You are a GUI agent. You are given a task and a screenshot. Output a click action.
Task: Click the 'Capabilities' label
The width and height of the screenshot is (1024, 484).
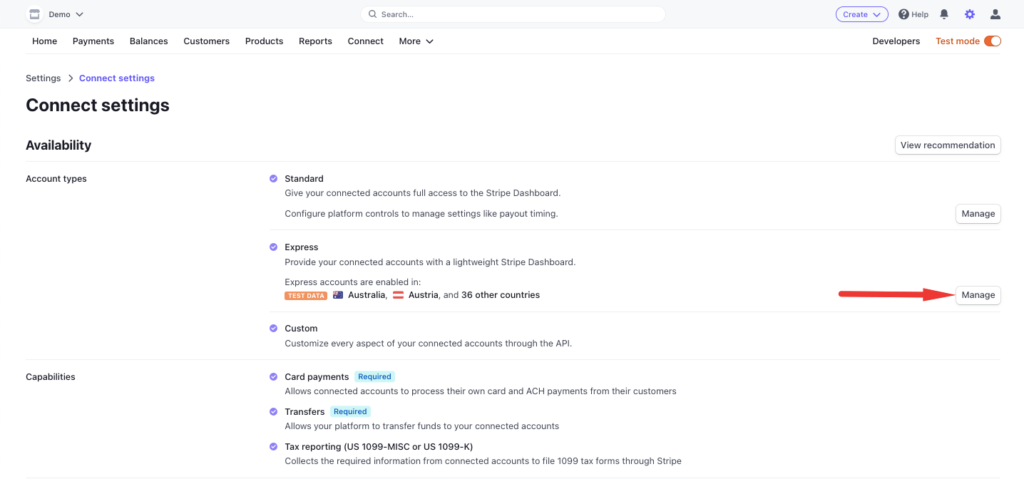click(50, 377)
